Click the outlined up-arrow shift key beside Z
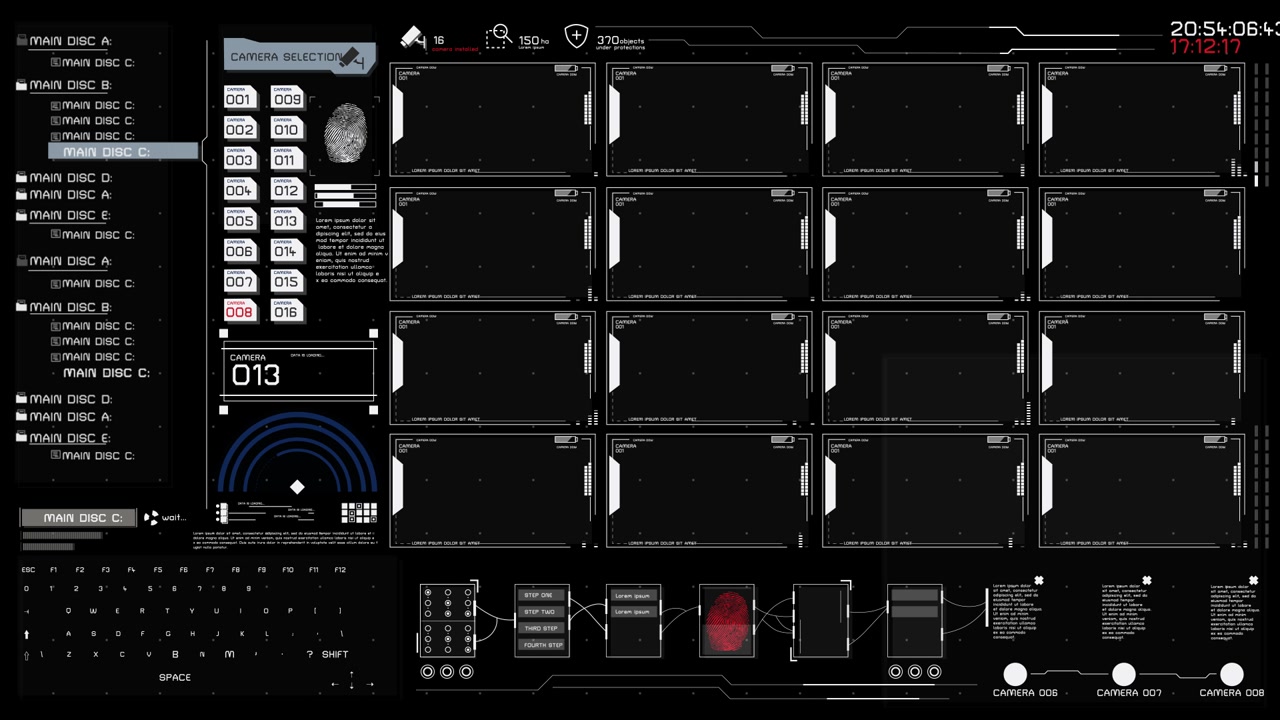Screen dimensions: 1280x720 click(x=27, y=655)
